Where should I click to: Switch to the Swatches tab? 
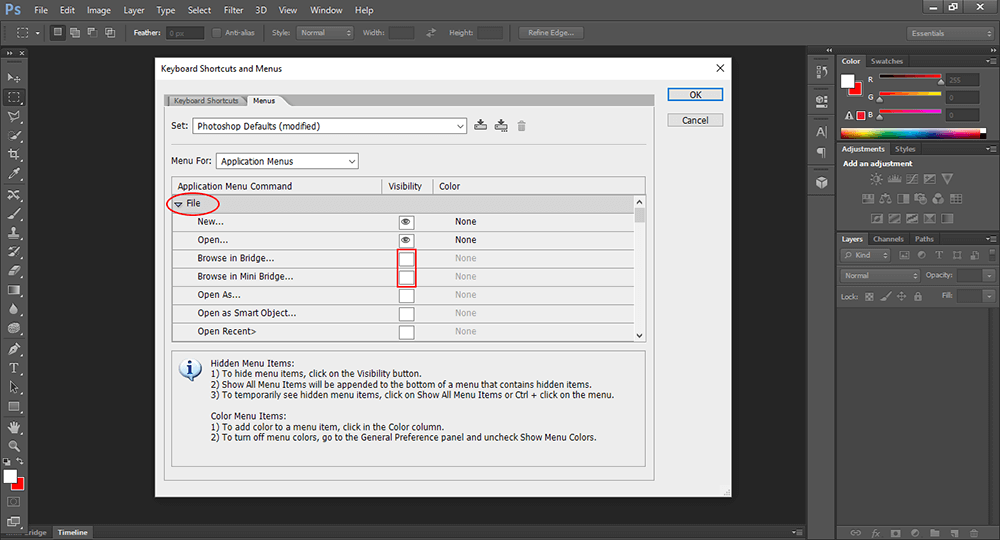tap(886, 61)
